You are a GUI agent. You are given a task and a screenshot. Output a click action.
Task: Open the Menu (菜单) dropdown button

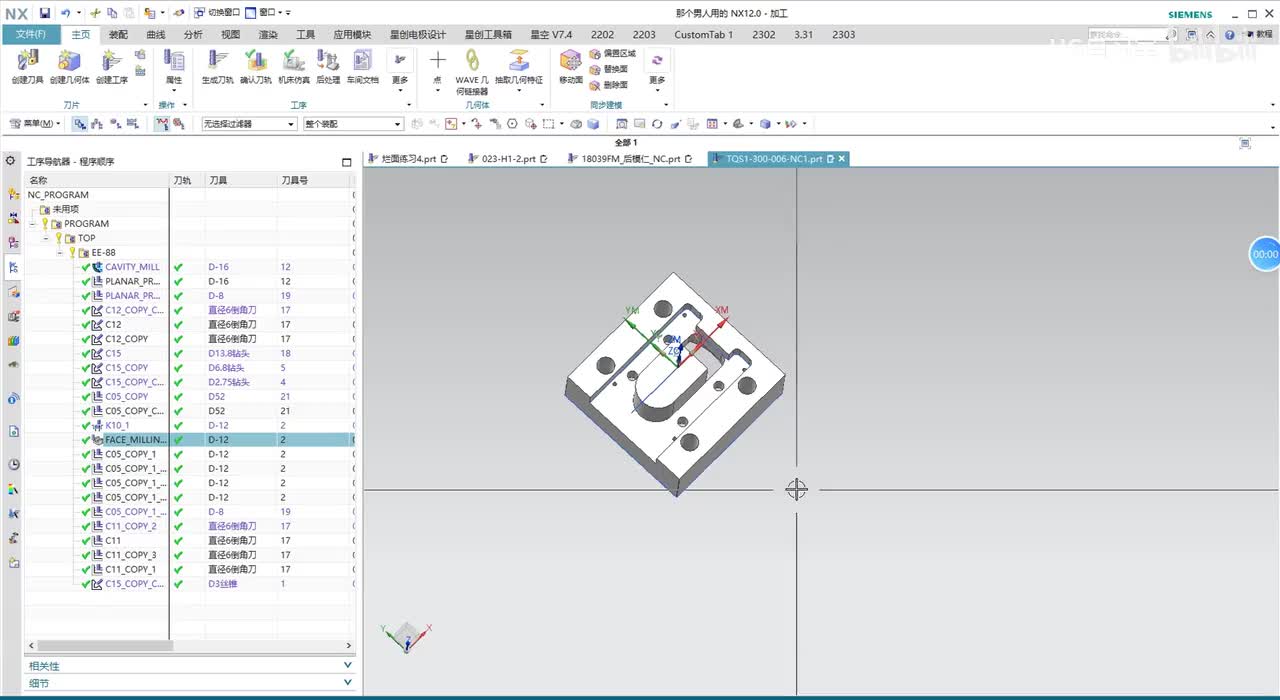[35, 124]
